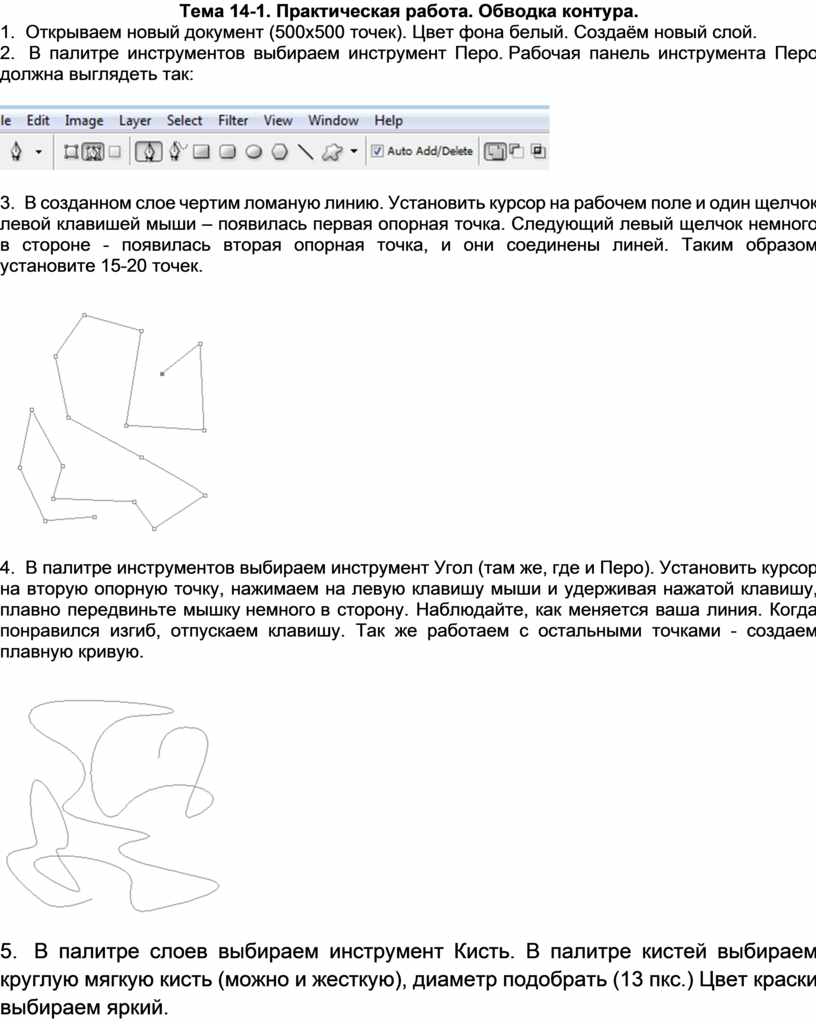
Task: Open the Window menu
Action: click(333, 121)
